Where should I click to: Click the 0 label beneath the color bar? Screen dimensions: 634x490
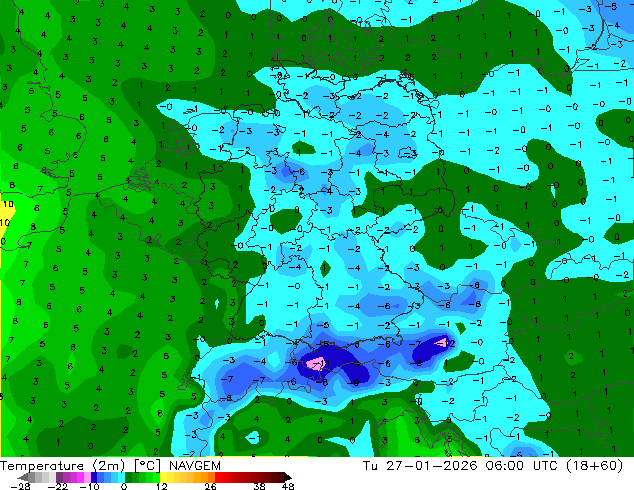pyautogui.click(x=124, y=486)
